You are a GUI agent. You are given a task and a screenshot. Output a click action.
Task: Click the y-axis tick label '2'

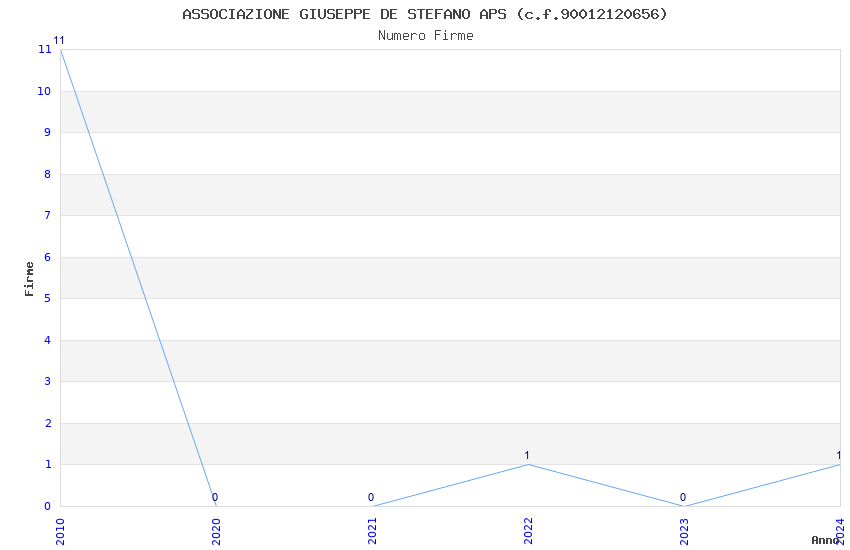(x=48, y=423)
